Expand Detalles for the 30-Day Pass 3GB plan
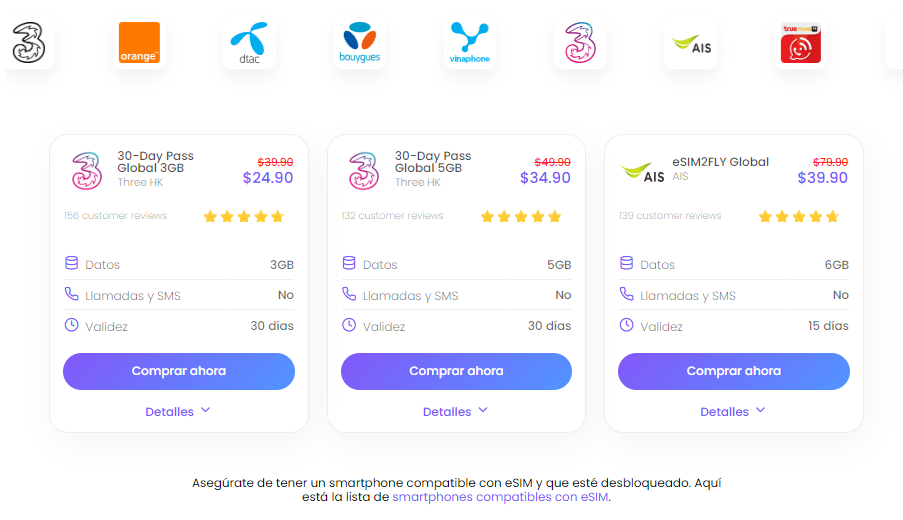The width and height of the screenshot is (903, 520). tap(178, 411)
